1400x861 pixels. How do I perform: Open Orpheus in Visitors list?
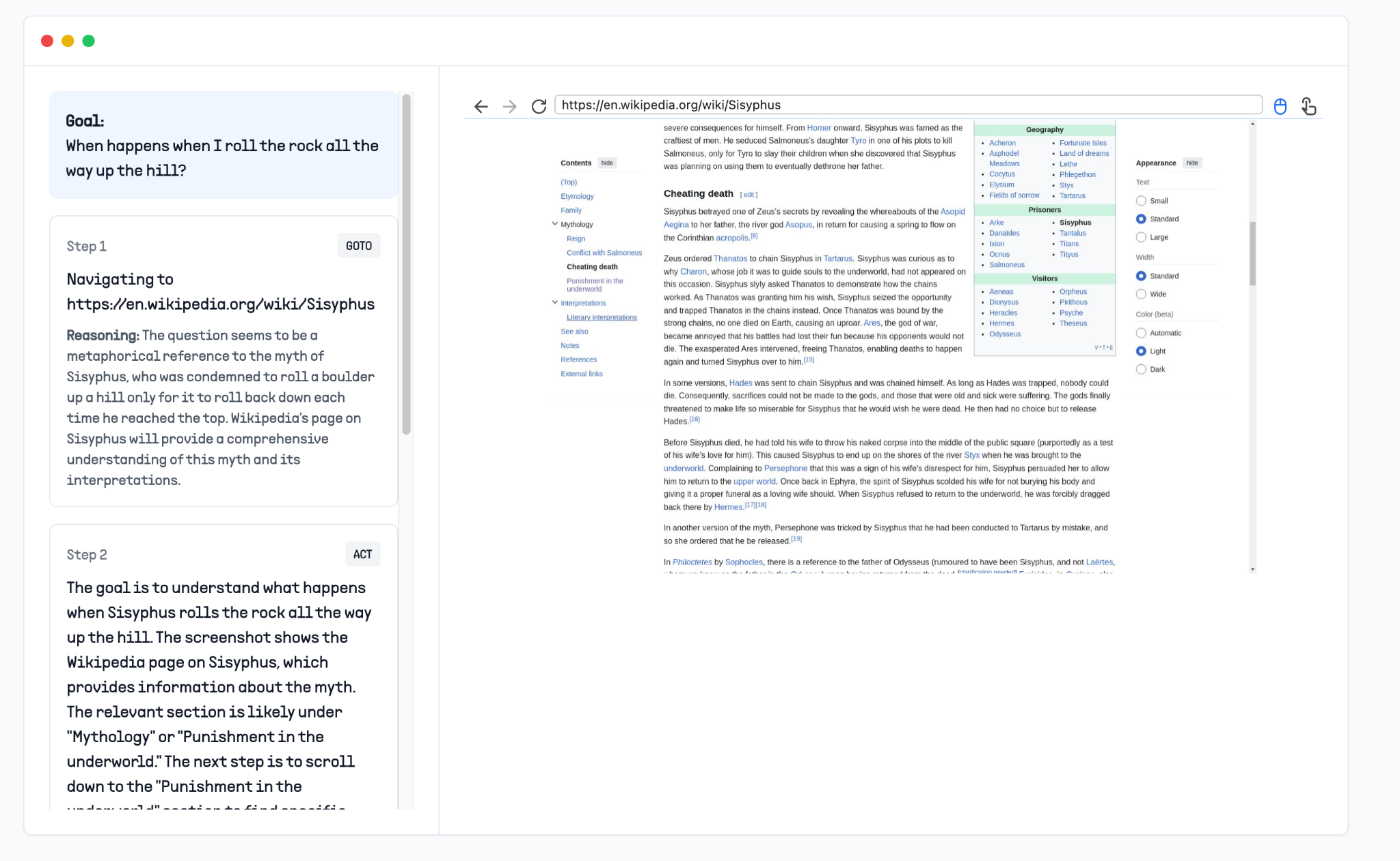tap(1073, 292)
